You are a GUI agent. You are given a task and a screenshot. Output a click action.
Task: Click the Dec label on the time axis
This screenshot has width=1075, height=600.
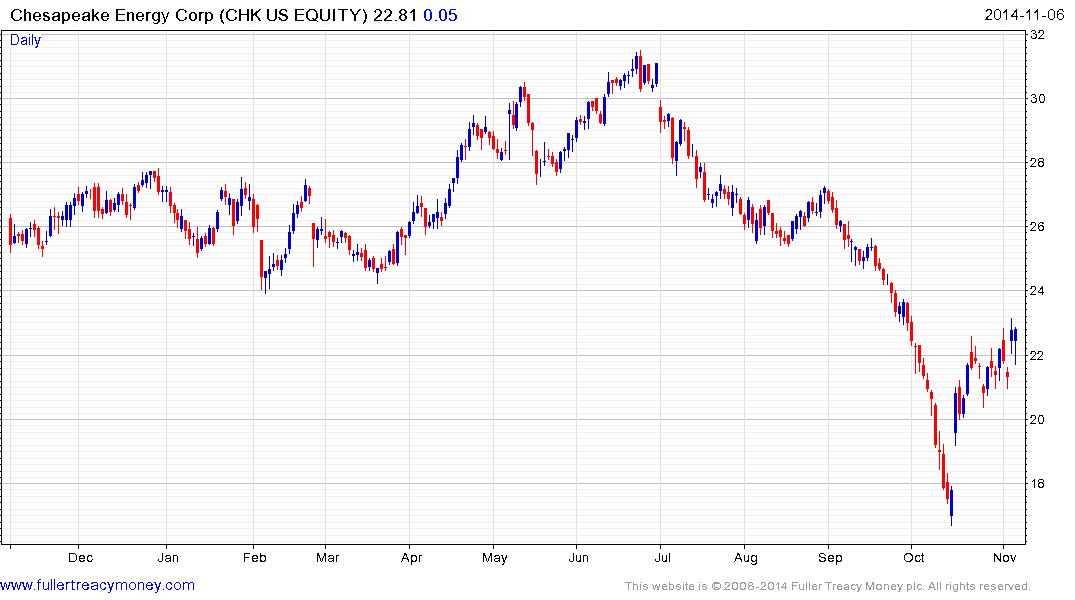(80, 557)
